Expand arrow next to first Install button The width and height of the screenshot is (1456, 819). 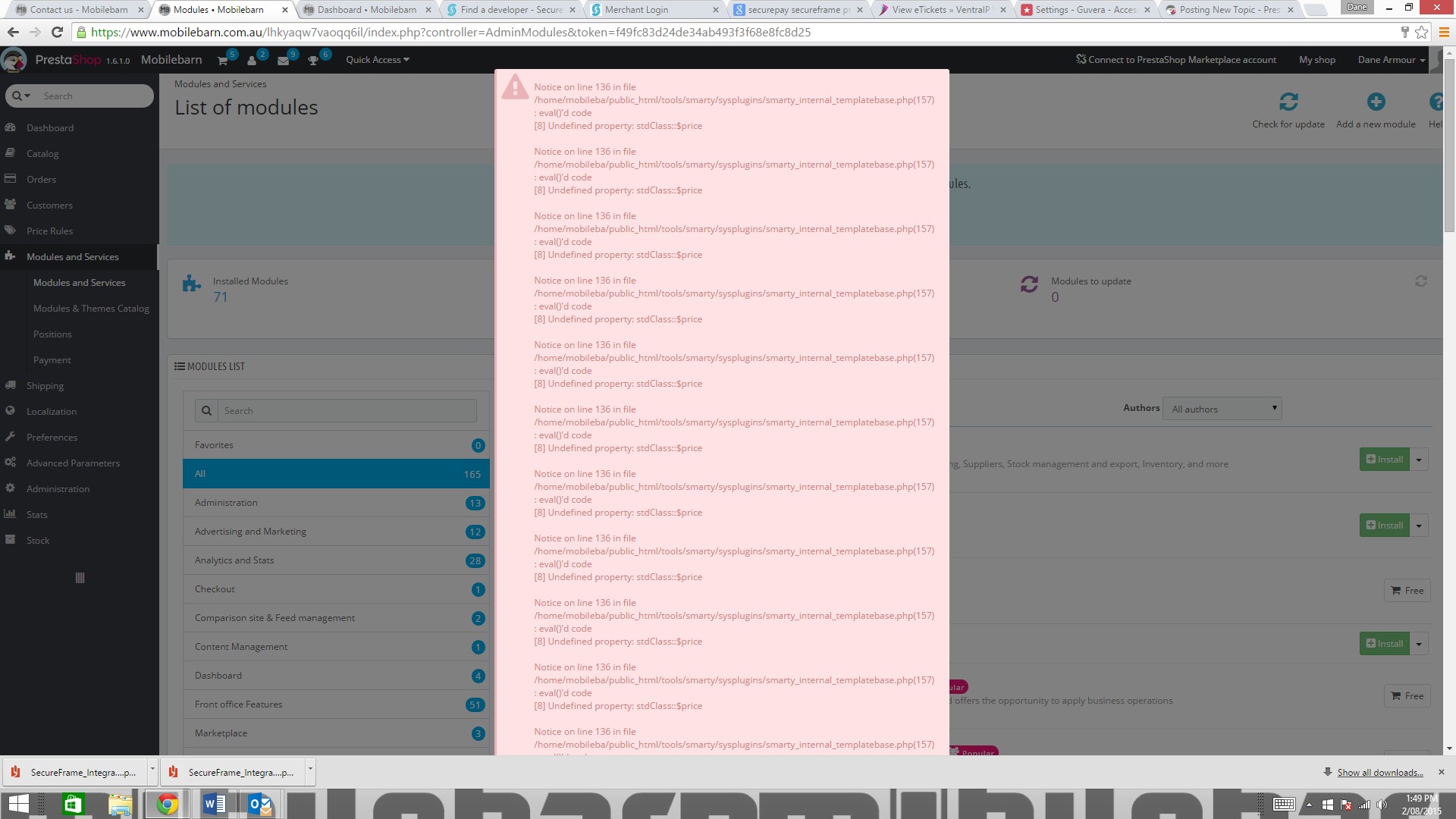pyautogui.click(x=1419, y=460)
